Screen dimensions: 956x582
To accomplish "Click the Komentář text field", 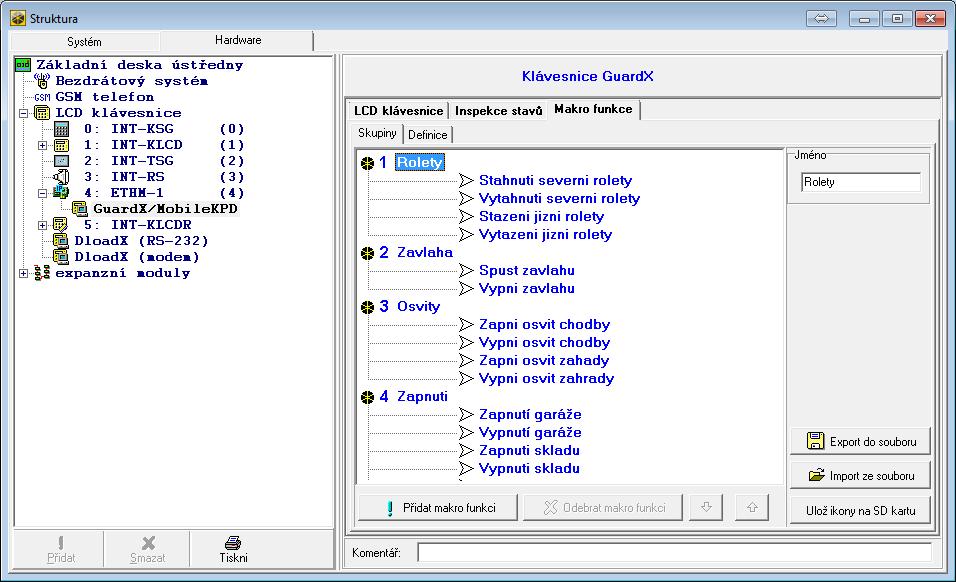I will point(675,553).
